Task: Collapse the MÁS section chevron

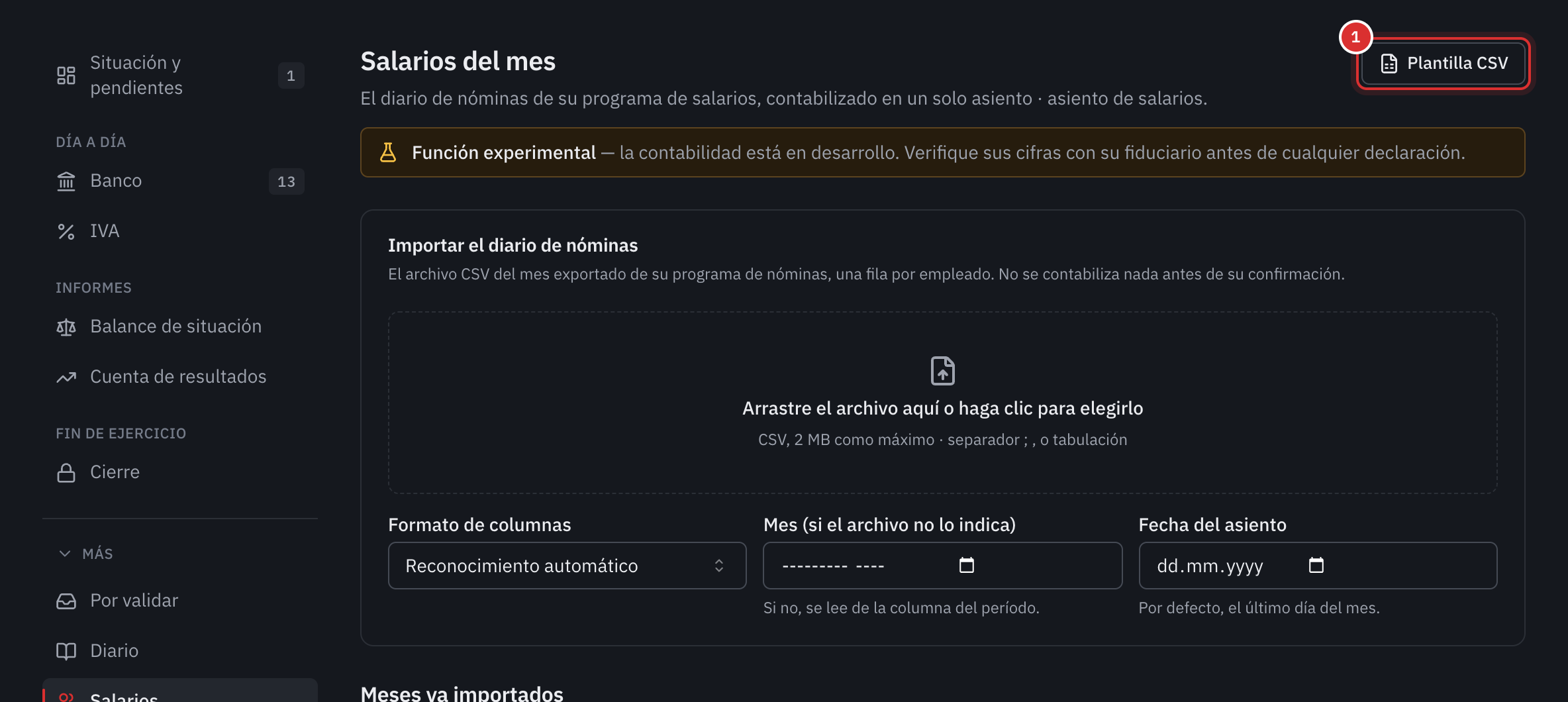Action: pos(65,553)
